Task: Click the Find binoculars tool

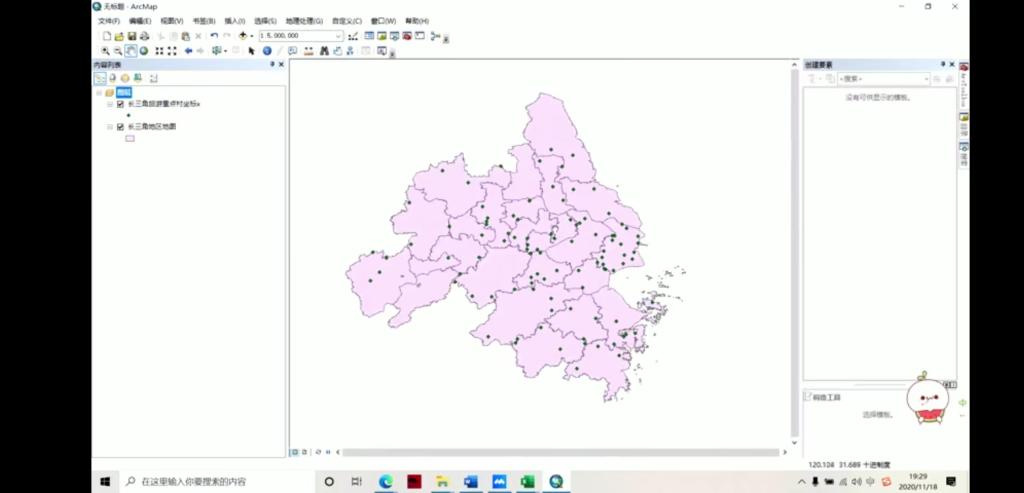Action: [x=325, y=50]
